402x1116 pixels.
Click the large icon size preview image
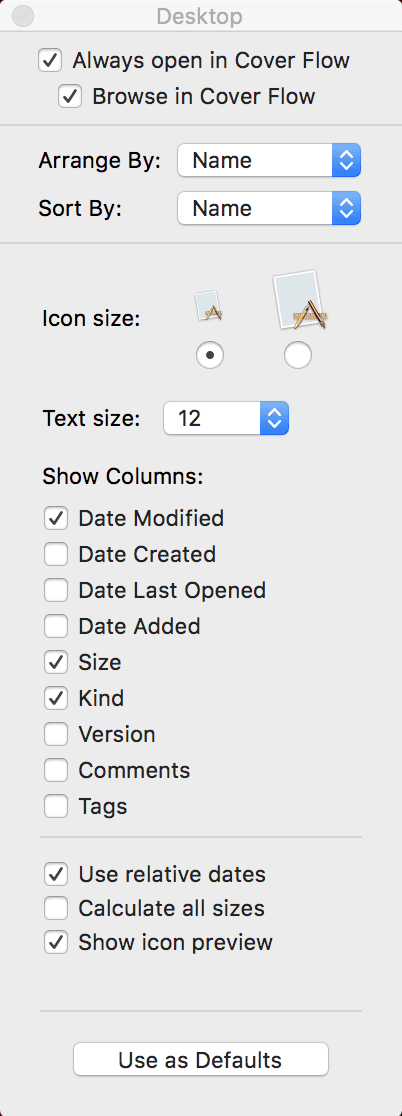click(x=300, y=300)
